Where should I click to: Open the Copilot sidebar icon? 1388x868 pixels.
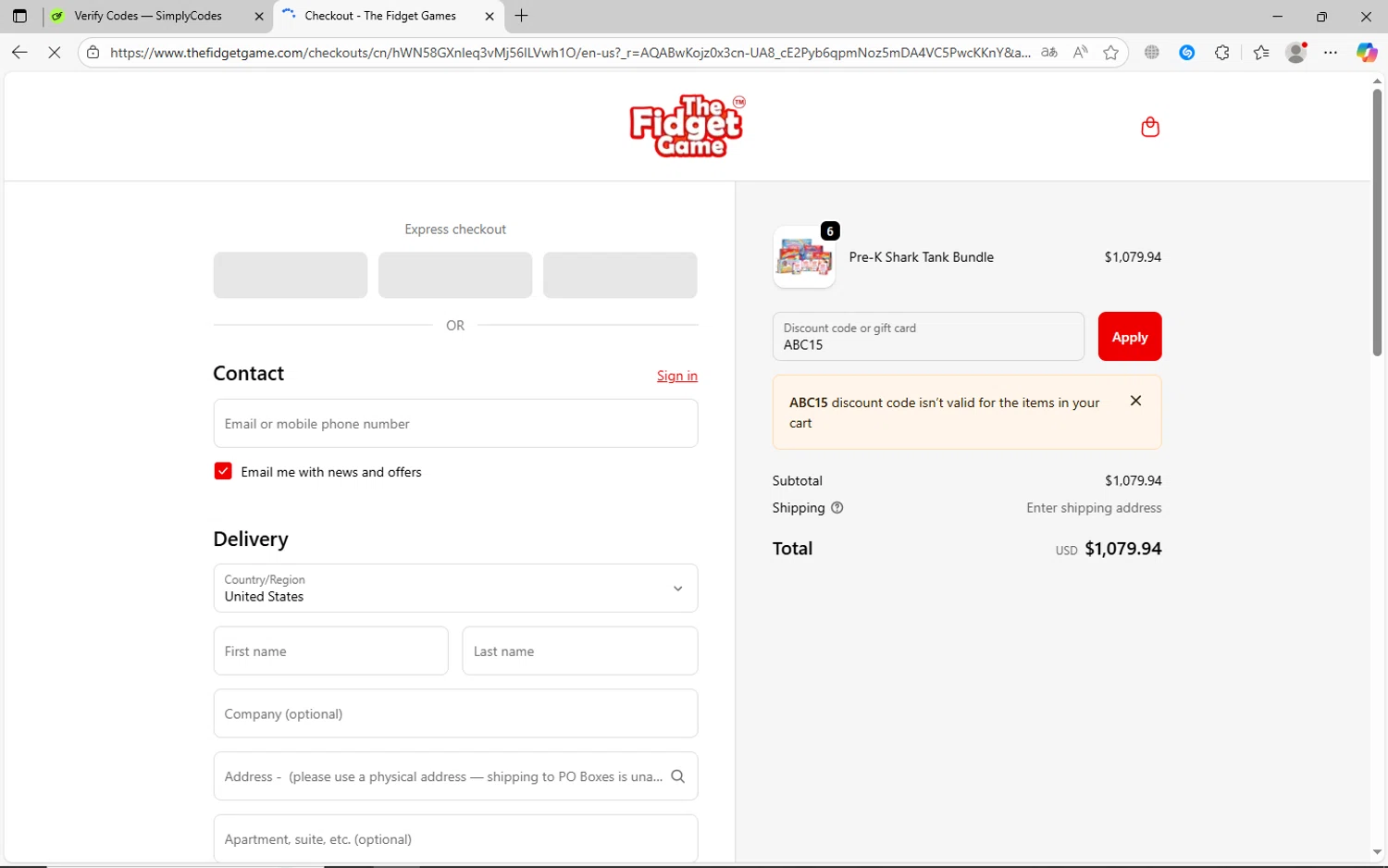point(1366,53)
